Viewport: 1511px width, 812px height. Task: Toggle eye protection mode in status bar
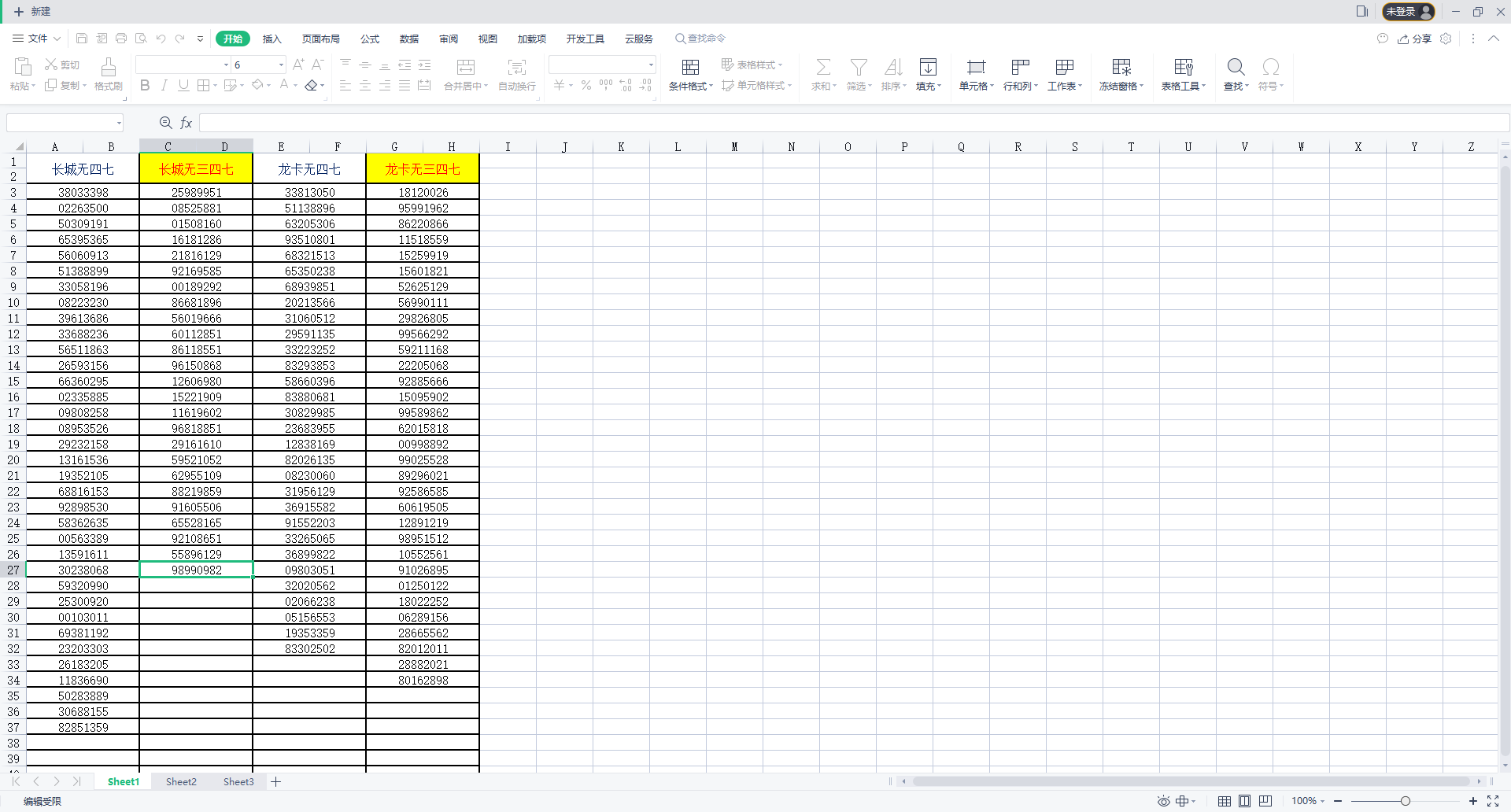[1163, 801]
